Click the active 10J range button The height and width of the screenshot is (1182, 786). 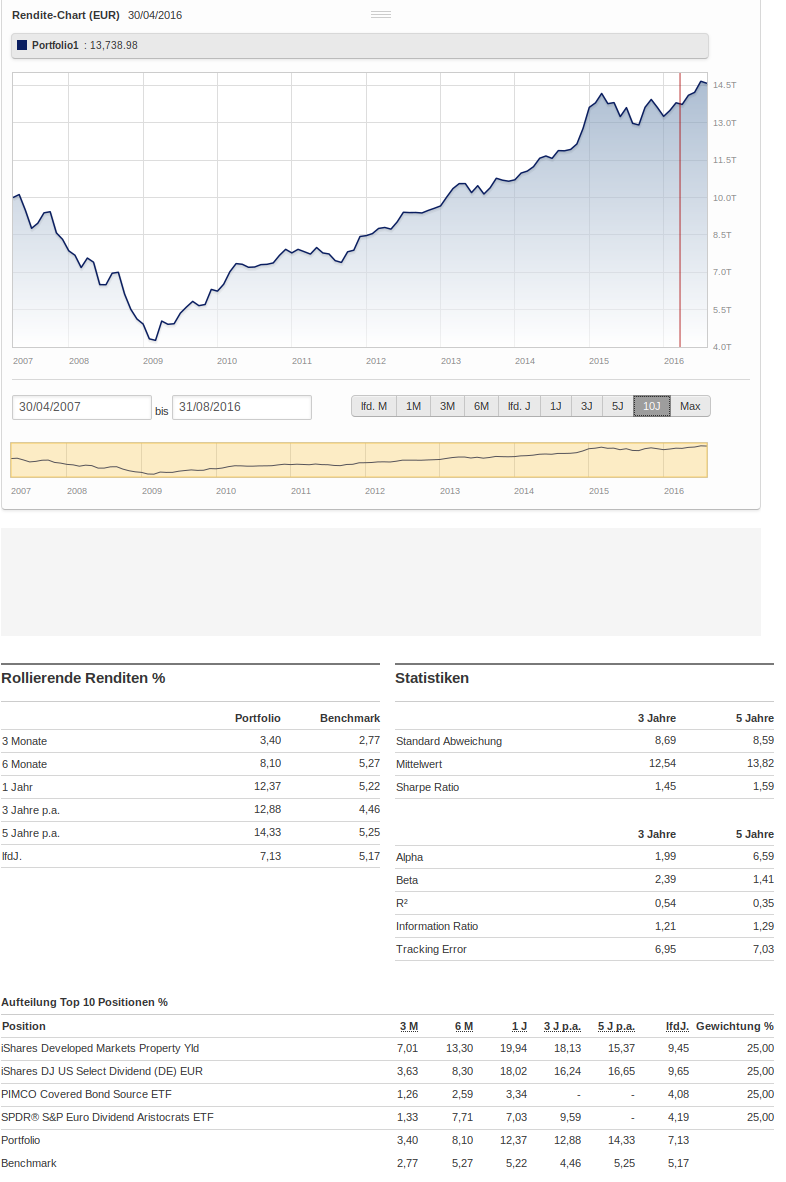652,406
